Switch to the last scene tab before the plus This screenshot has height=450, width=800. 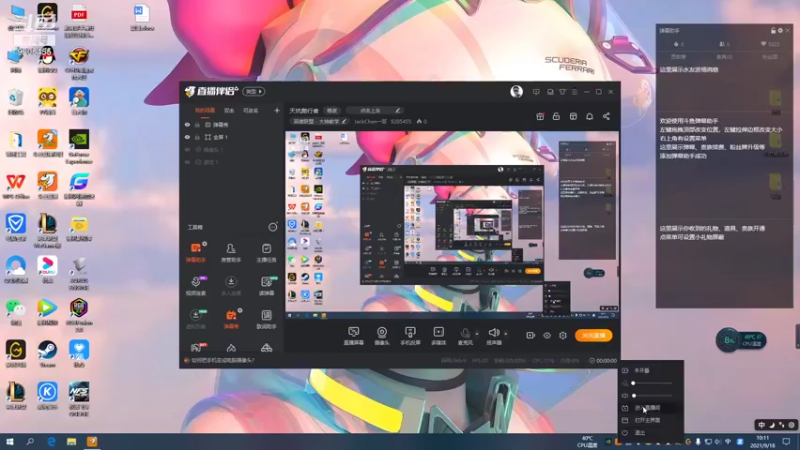pyautogui.click(x=251, y=110)
